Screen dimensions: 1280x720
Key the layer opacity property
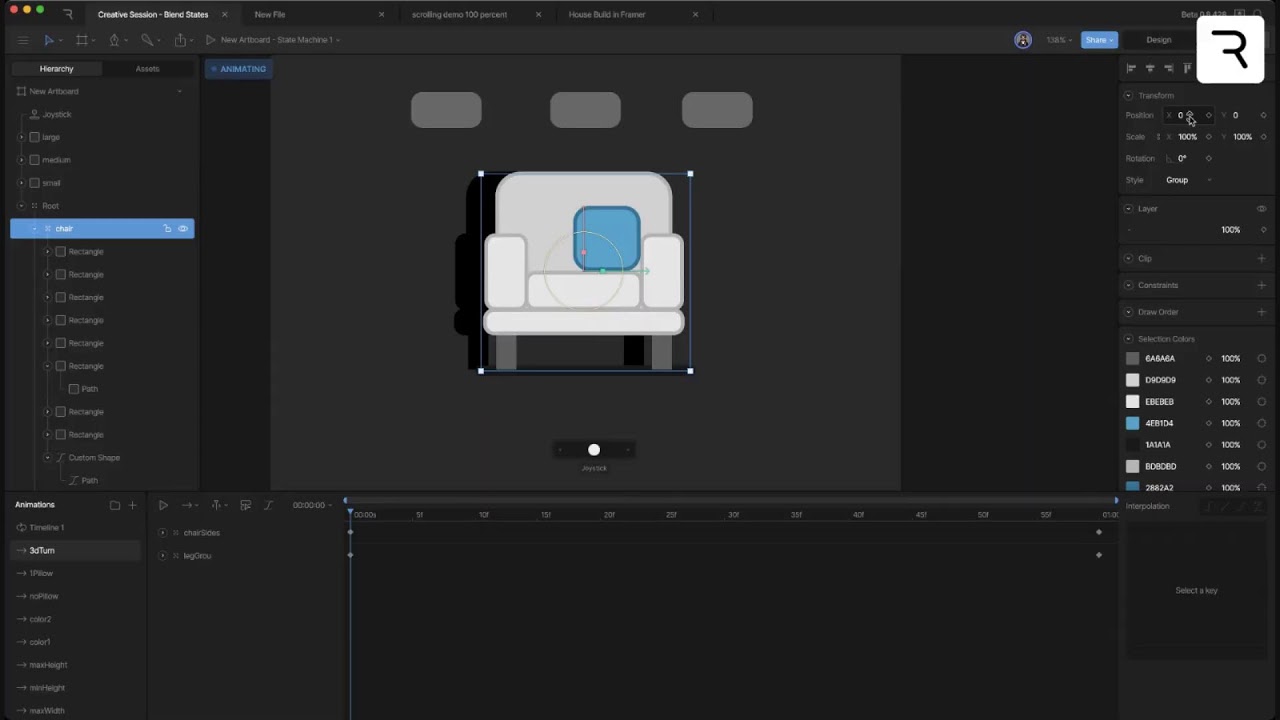pos(1263,230)
